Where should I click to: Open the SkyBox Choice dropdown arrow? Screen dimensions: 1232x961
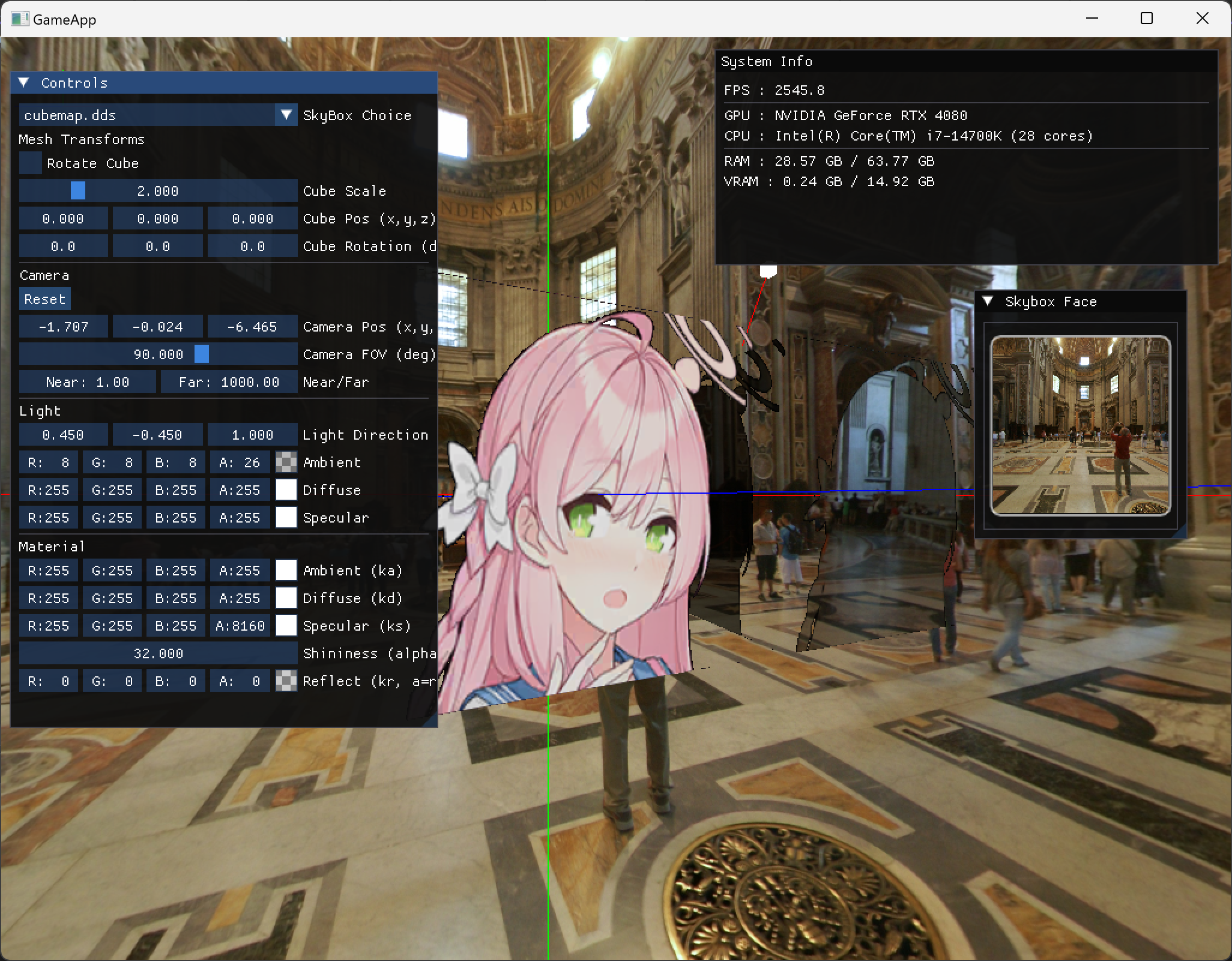coord(286,115)
